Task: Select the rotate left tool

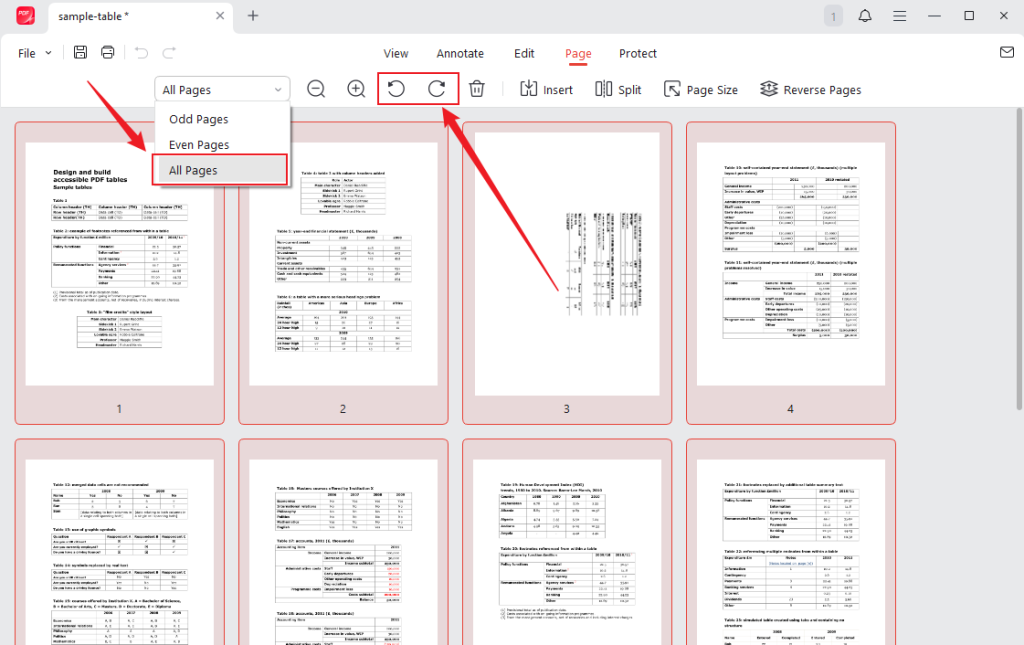Action: coord(395,88)
